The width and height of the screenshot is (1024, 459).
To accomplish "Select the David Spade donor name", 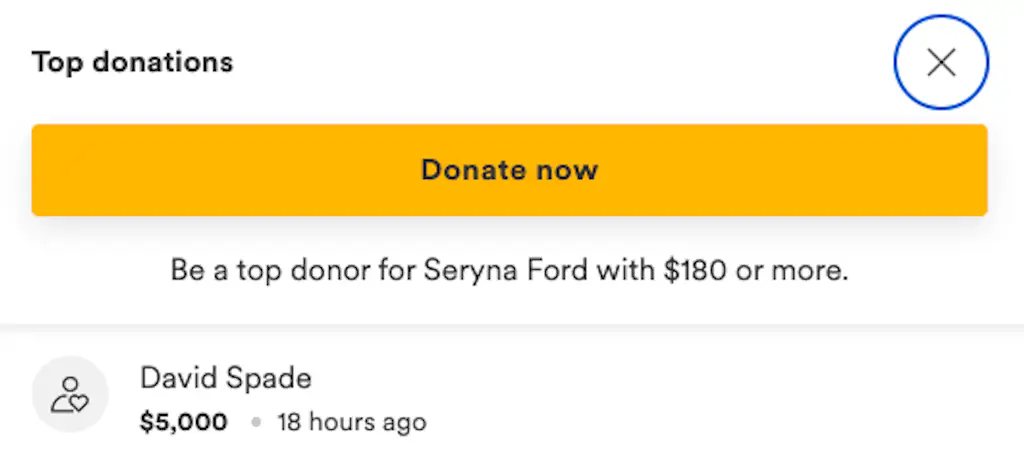I will (225, 378).
